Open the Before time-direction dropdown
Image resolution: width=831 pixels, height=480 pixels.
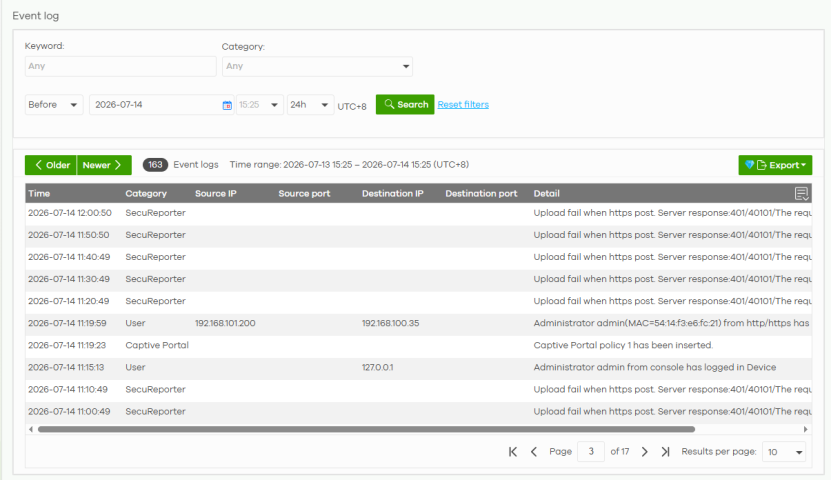pos(54,105)
